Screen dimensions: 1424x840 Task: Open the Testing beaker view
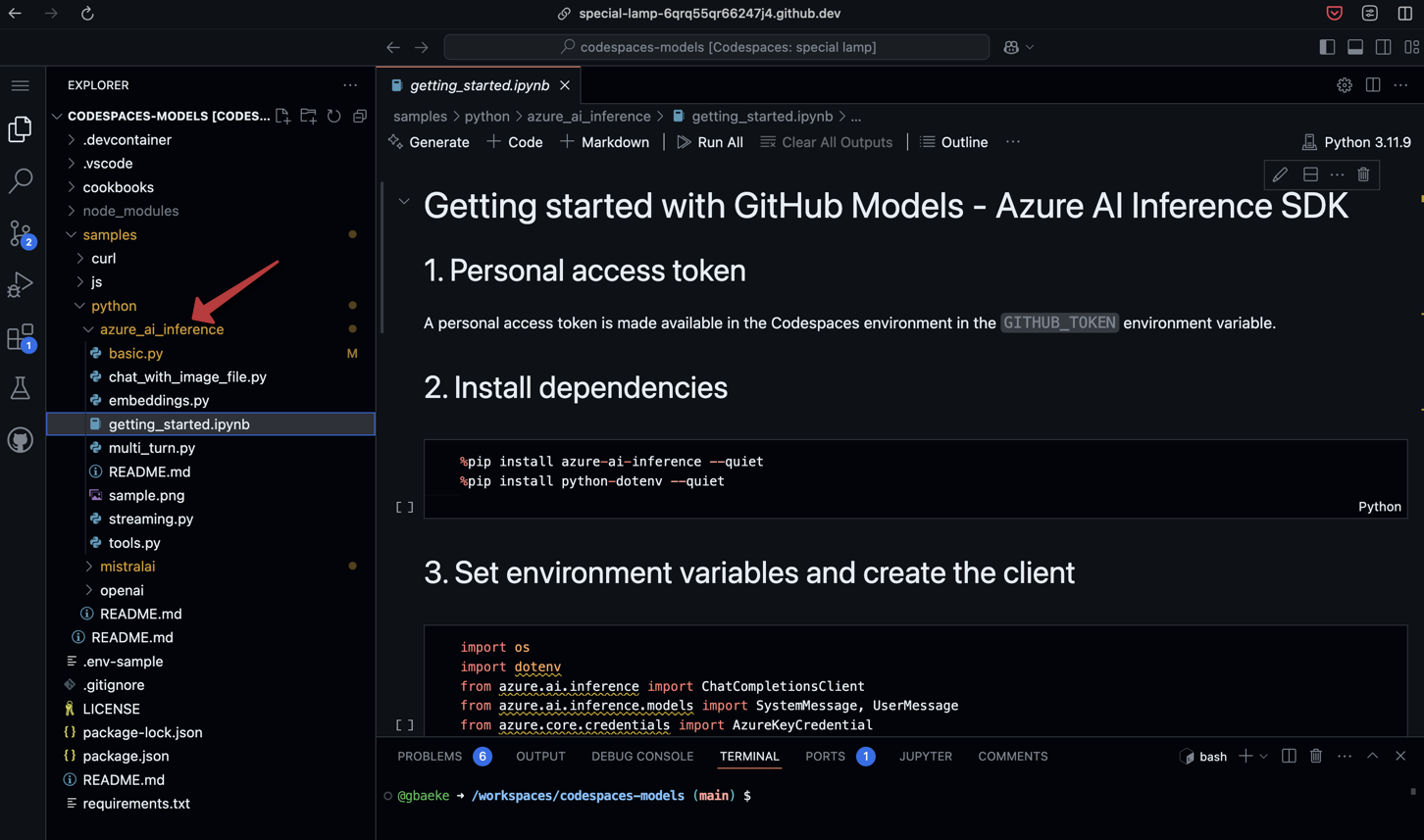(21, 388)
